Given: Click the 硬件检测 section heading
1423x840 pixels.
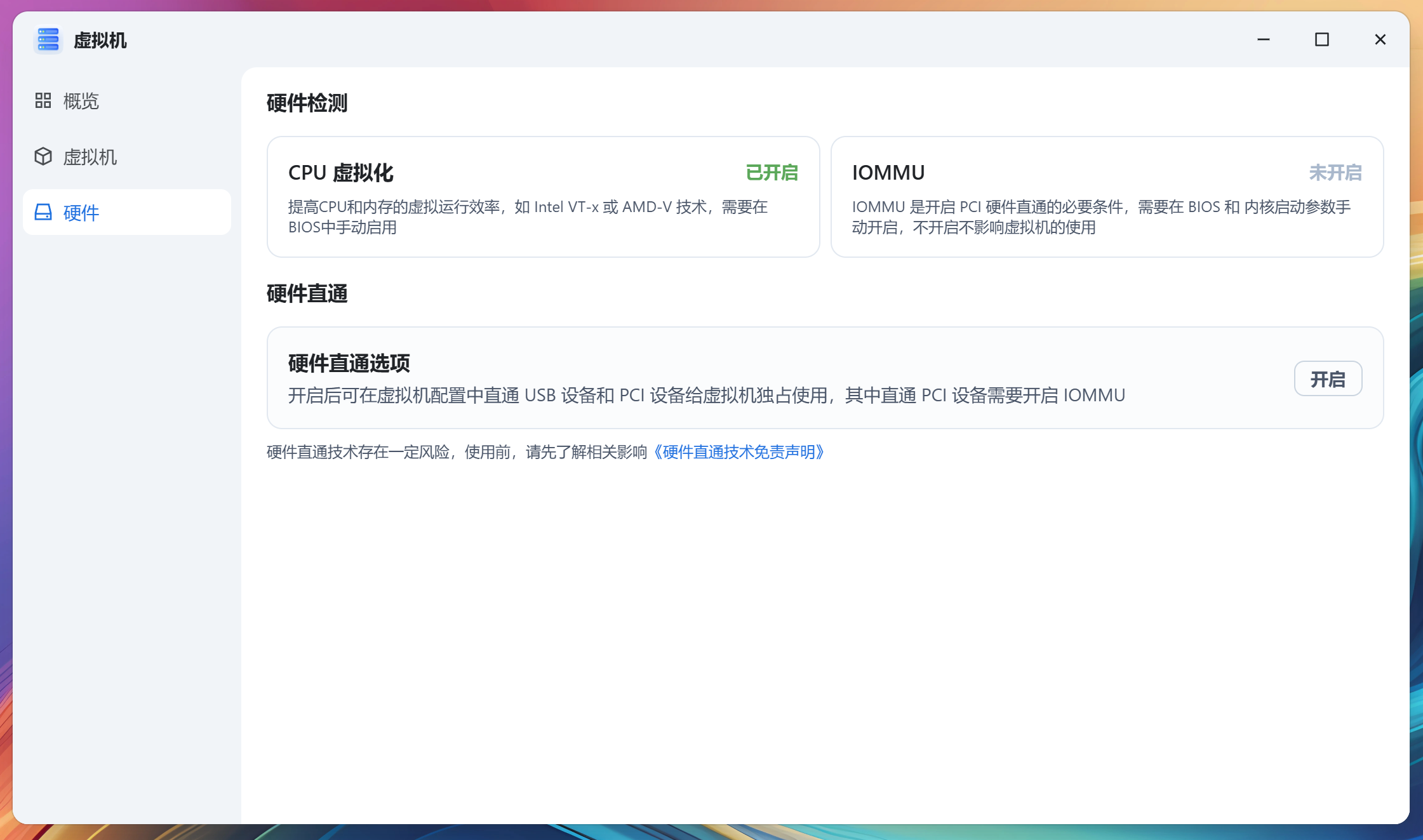Looking at the screenshot, I should coord(307,102).
